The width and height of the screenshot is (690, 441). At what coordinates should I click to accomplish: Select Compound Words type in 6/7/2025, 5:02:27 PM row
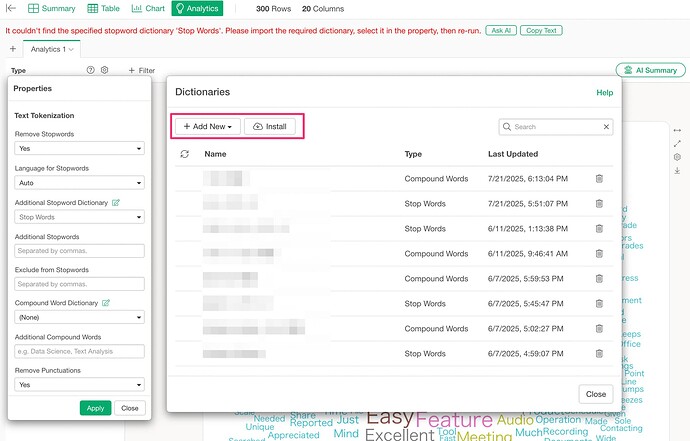pyautogui.click(x=436, y=329)
